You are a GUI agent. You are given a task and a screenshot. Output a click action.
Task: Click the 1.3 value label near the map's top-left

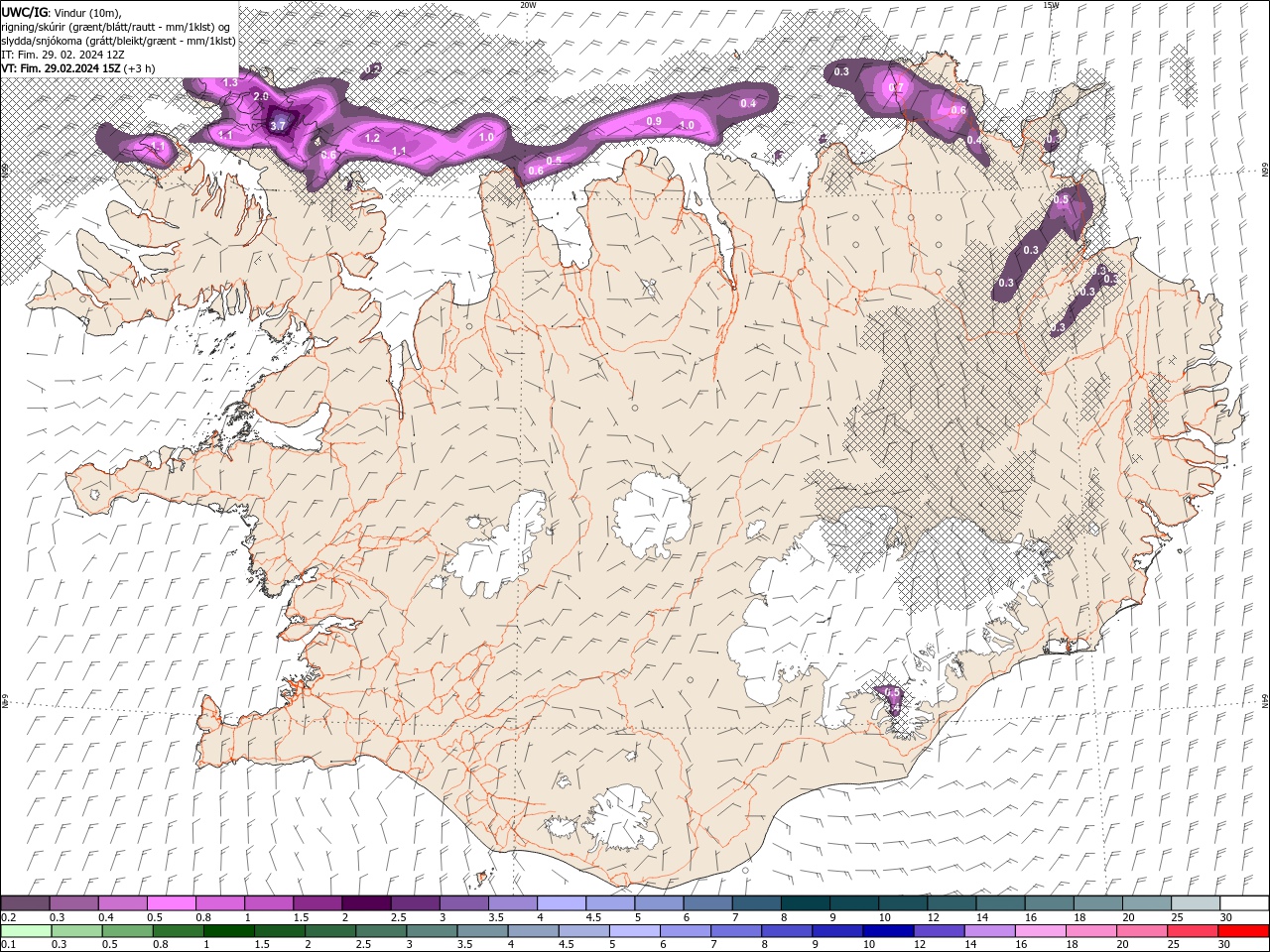point(230,81)
